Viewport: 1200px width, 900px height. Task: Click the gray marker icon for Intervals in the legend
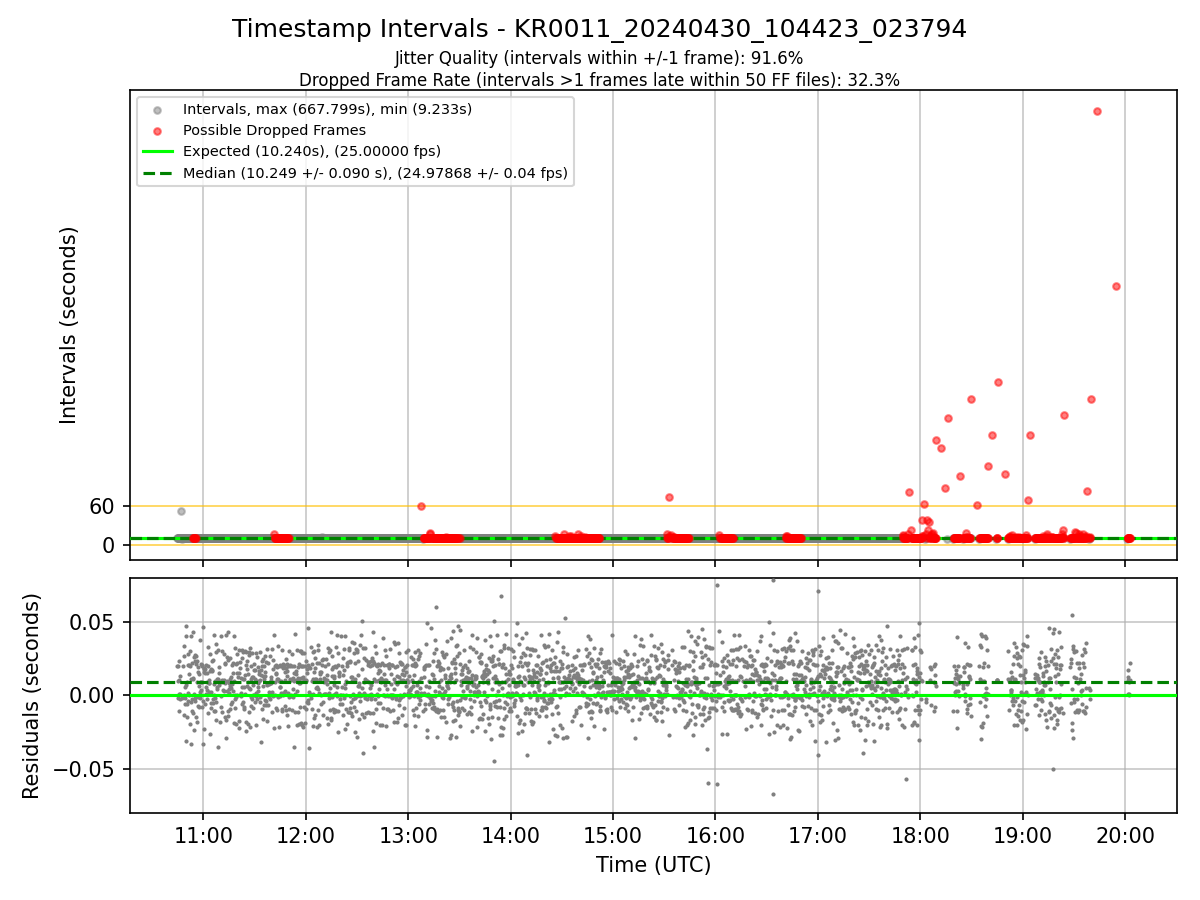click(x=157, y=109)
